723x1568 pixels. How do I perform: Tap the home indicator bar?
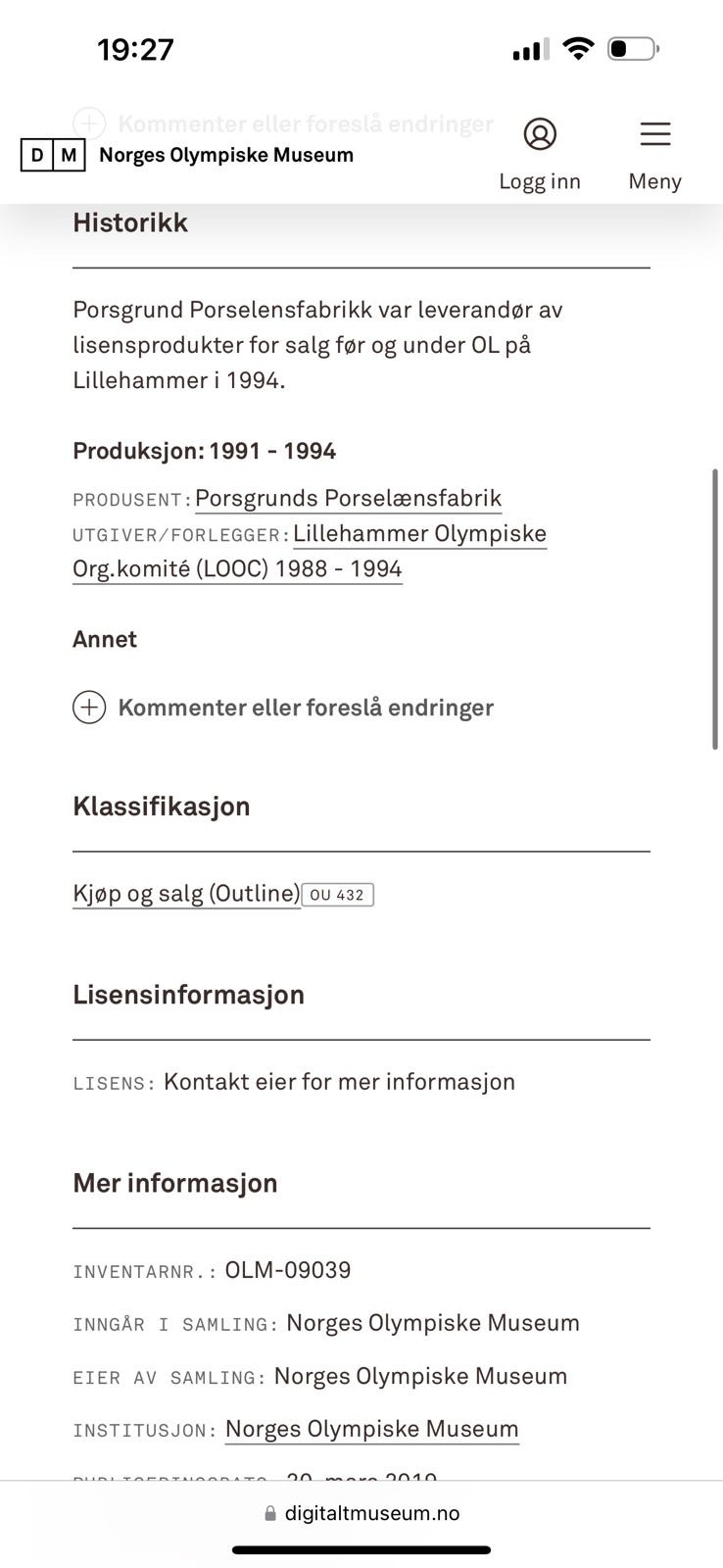pos(361,1550)
